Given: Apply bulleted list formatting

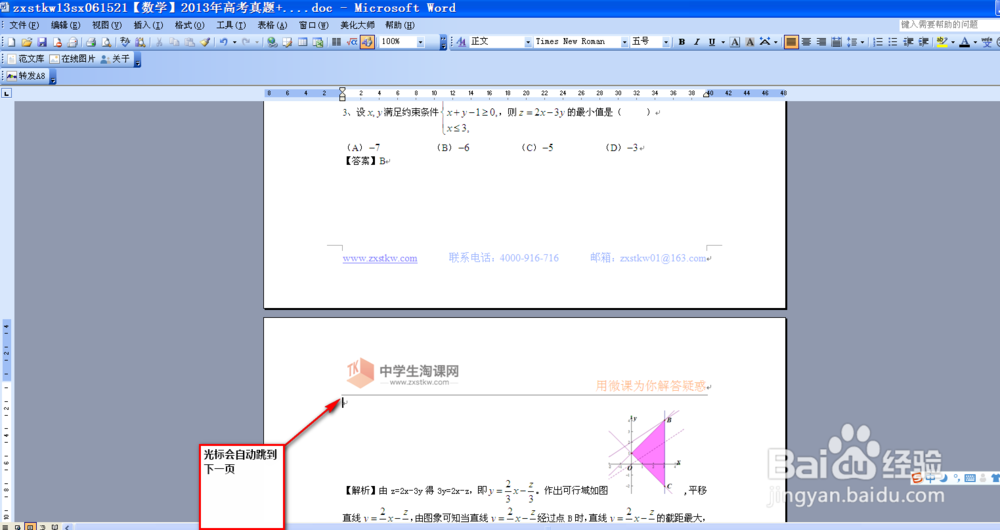Looking at the screenshot, I should coord(893,42).
